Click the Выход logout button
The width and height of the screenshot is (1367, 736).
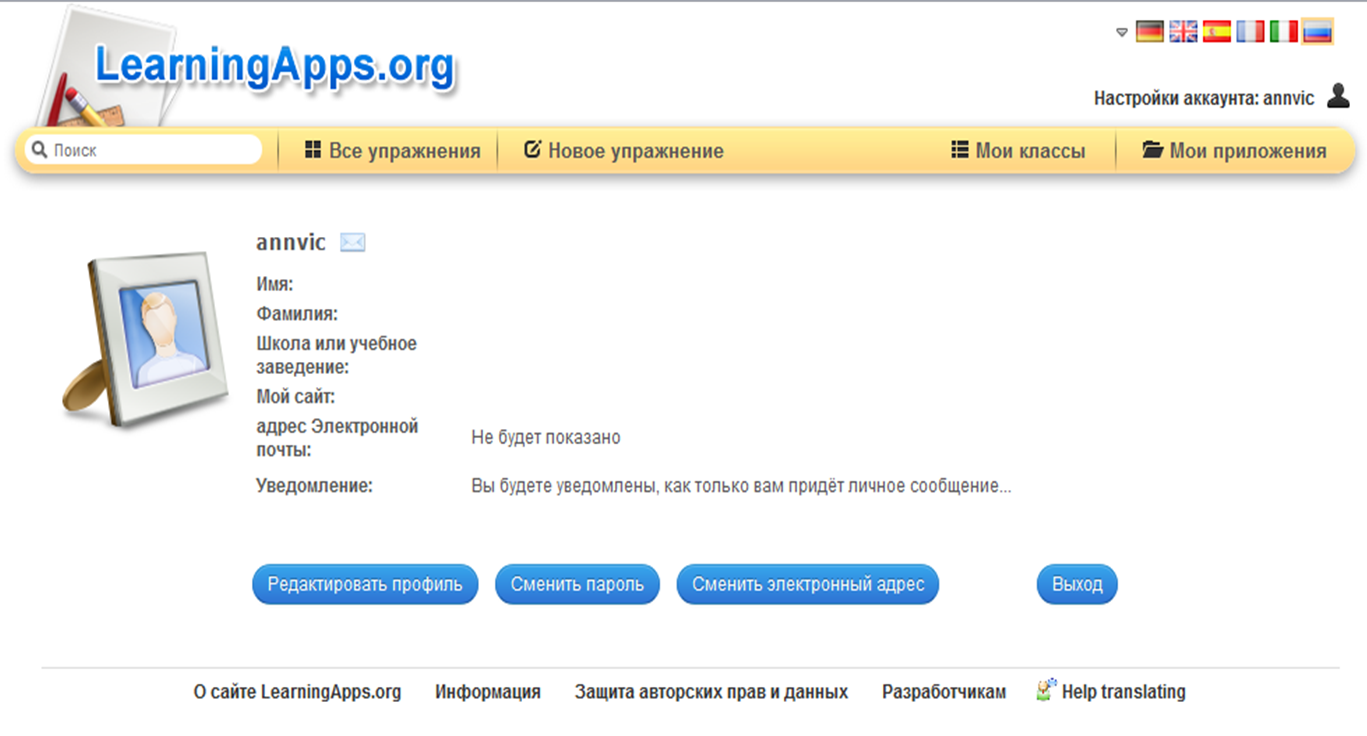[x=1076, y=585]
